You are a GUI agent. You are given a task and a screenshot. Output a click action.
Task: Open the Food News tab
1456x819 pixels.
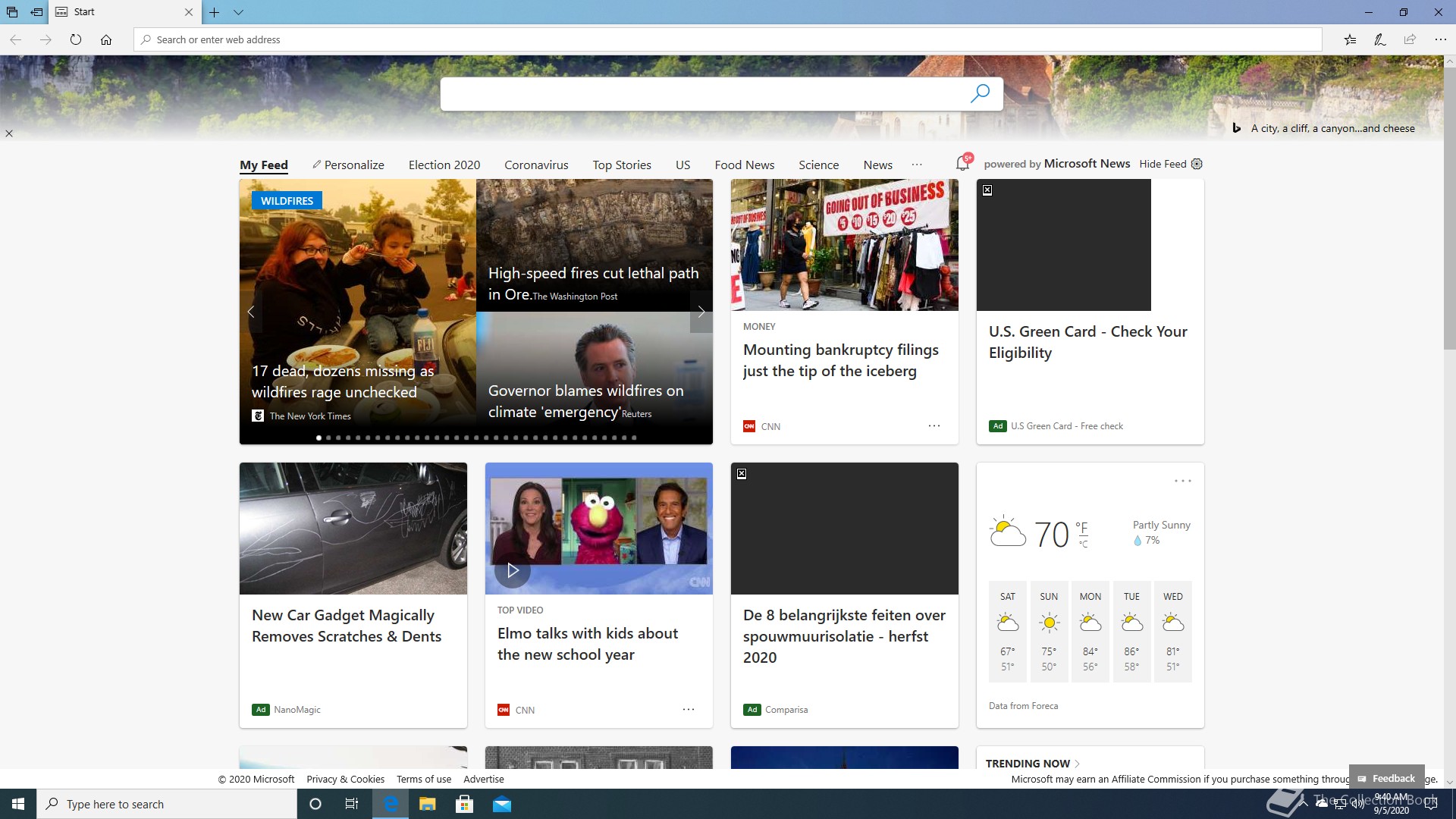(745, 165)
